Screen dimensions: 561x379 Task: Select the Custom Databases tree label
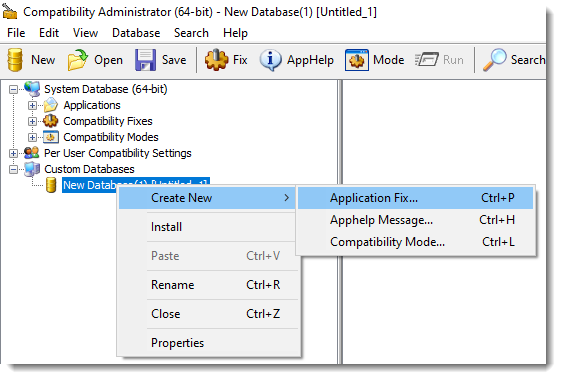89,169
